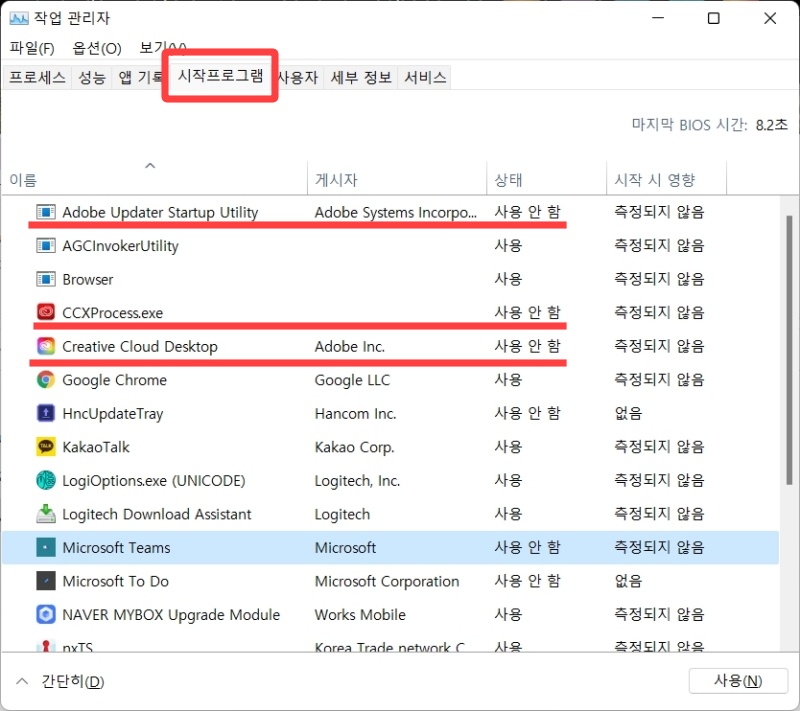Click 사용 안 함 status of Microsoft Teams

point(528,547)
